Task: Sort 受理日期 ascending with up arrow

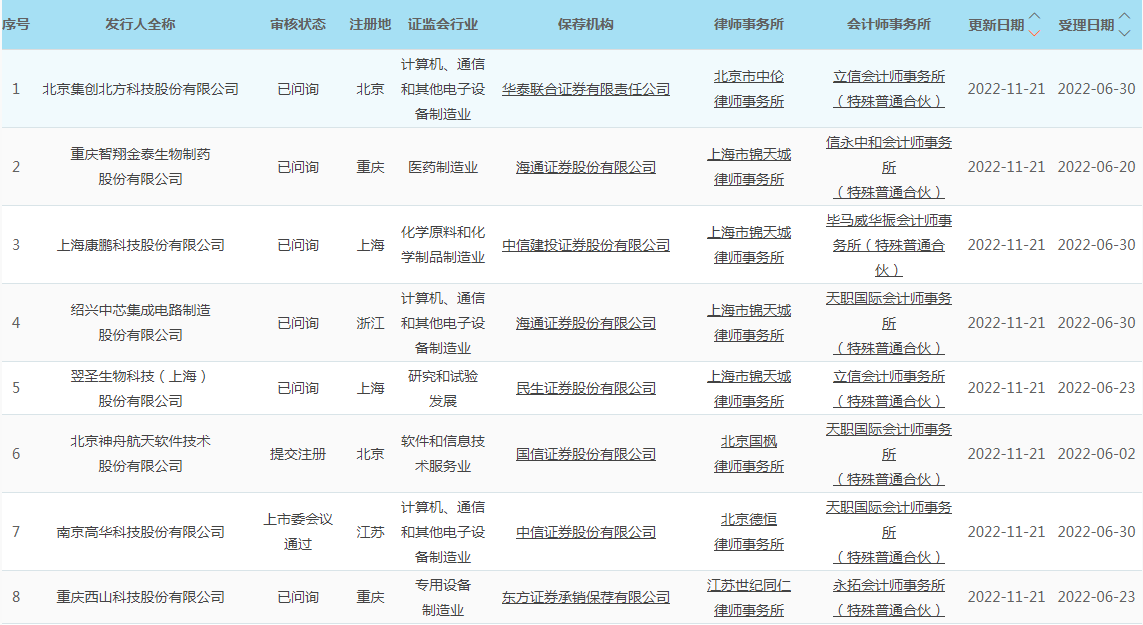Action: point(1124,17)
